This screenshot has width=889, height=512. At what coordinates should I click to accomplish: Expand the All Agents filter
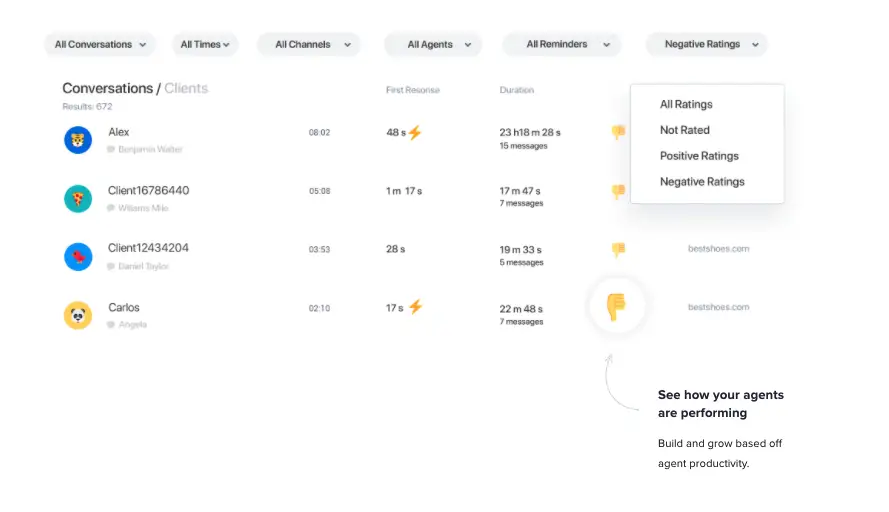433,45
